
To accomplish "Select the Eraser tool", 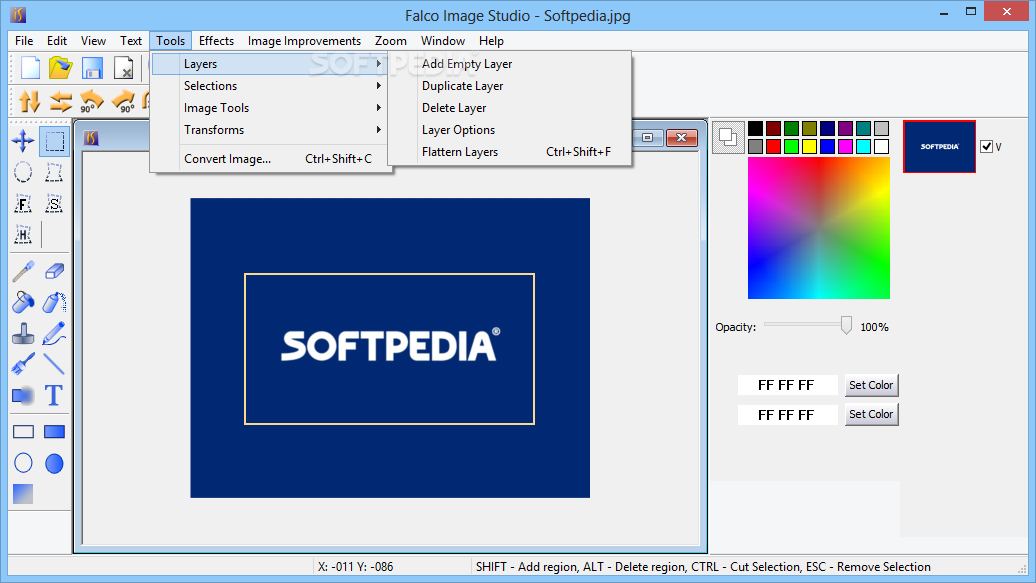I will tap(54, 271).
